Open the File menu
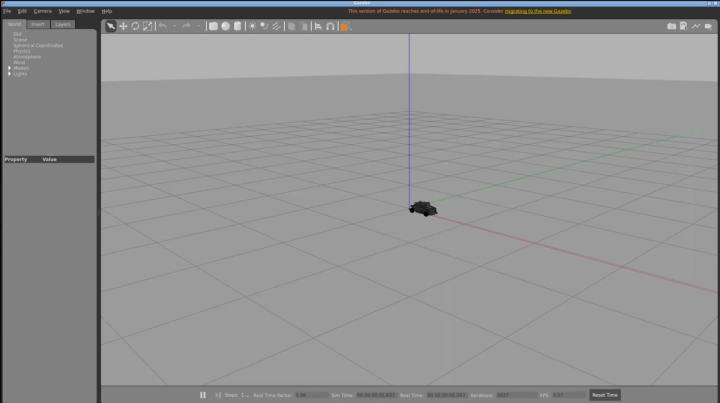The height and width of the screenshot is (403, 720). (x=7, y=11)
